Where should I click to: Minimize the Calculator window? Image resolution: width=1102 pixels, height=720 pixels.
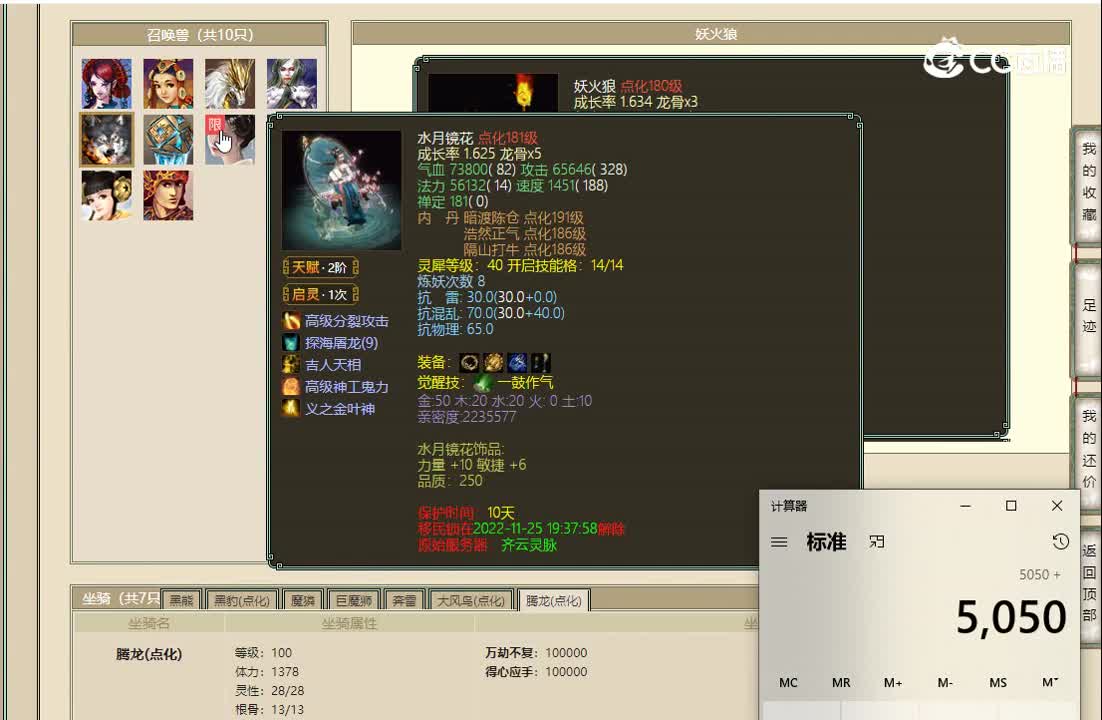966,506
